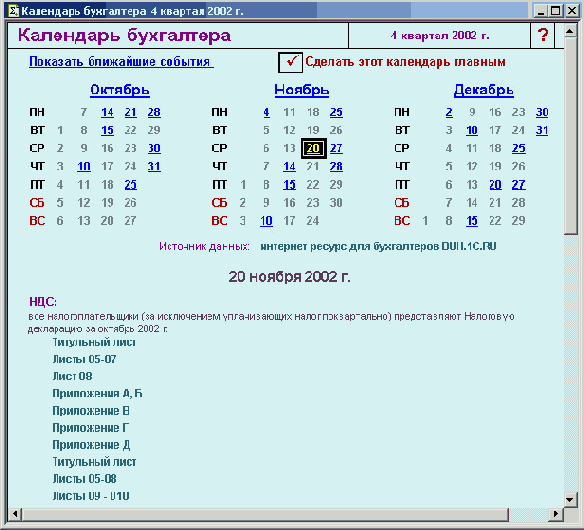The image size is (584, 530).
Task: Select the highlighted November 20 date
Action: point(314,148)
